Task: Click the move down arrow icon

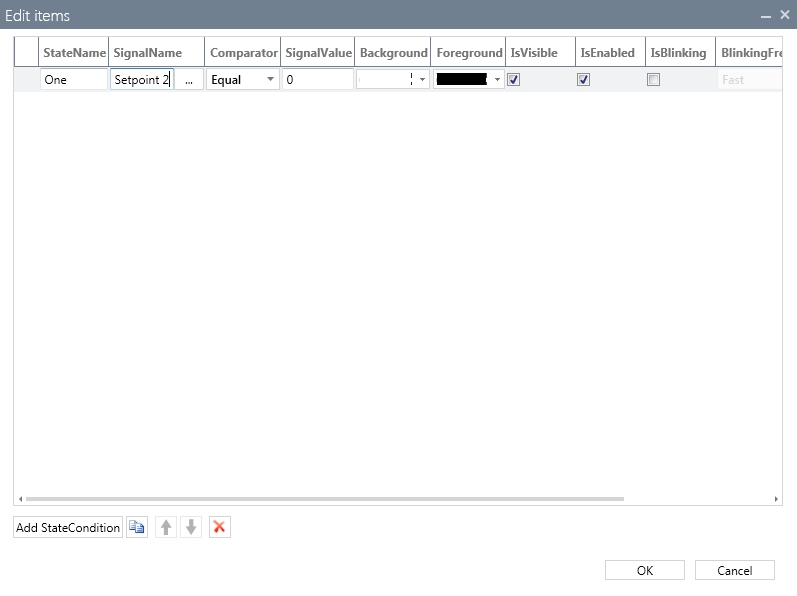Action: click(192, 527)
